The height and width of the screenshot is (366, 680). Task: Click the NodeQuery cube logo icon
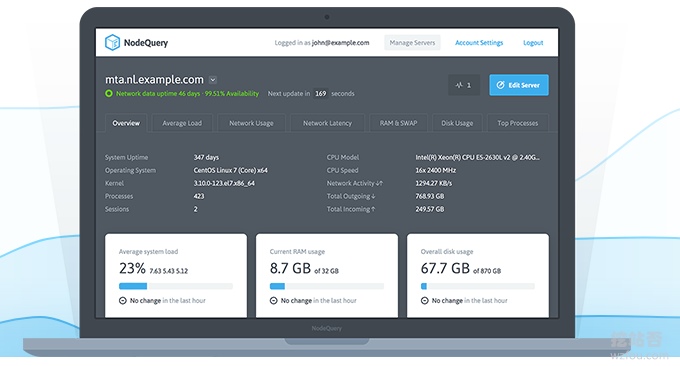(112, 42)
